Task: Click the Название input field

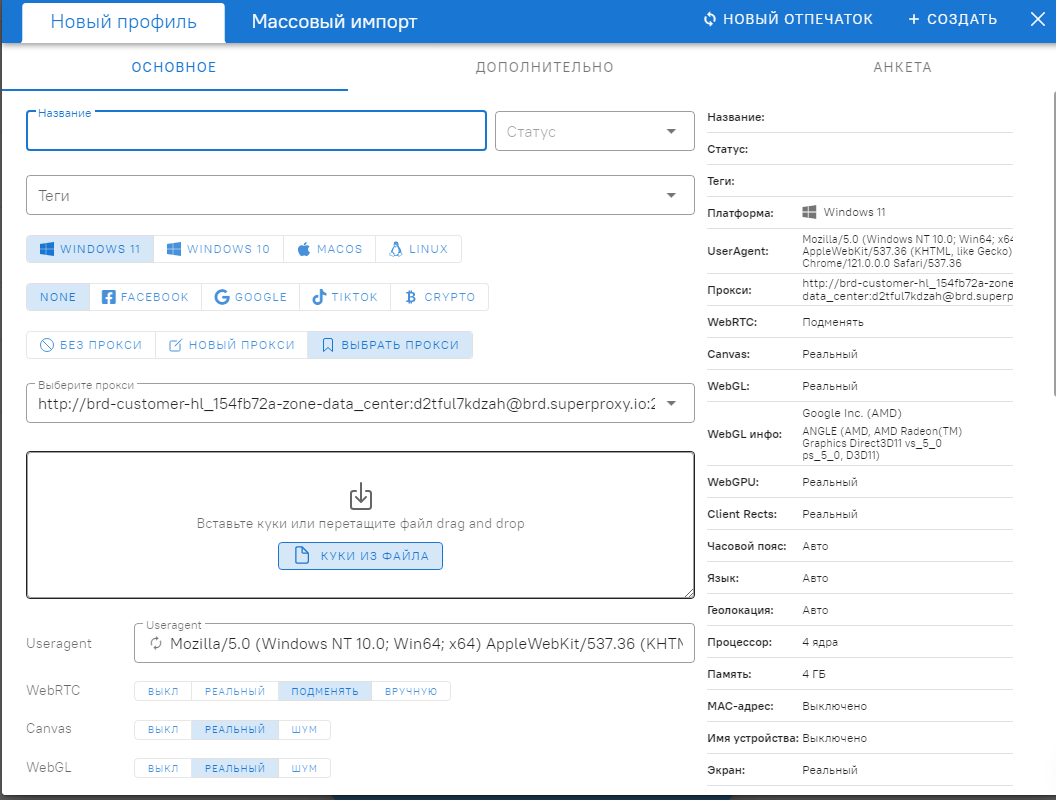Action: [x=256, y=132]
